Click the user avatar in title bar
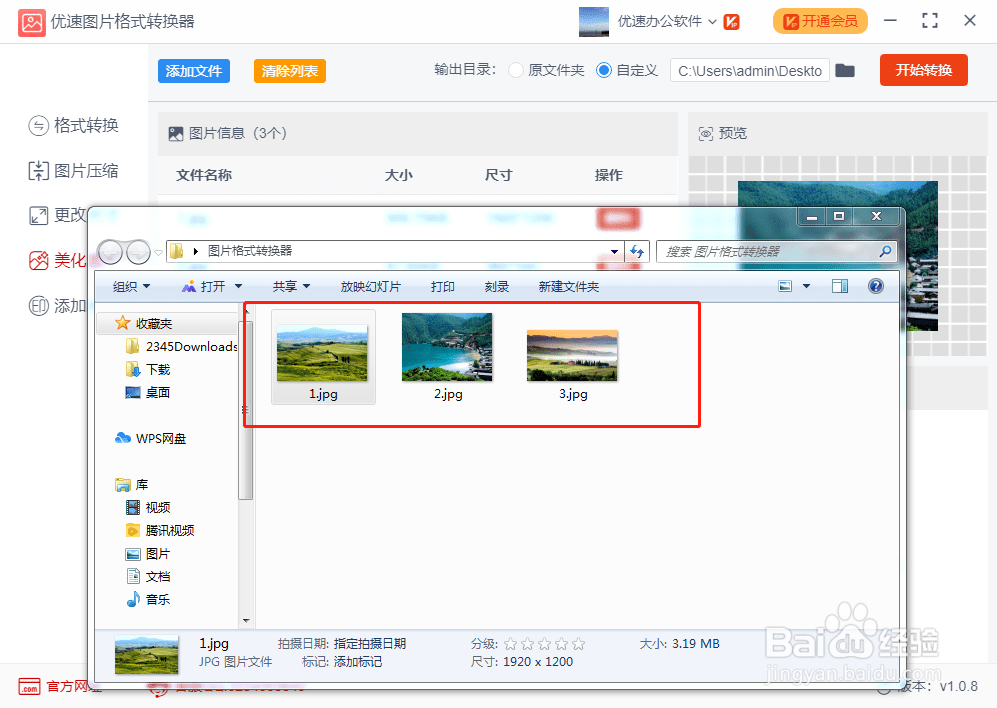The height and width of the screenshot is (708, 997). 594,22
